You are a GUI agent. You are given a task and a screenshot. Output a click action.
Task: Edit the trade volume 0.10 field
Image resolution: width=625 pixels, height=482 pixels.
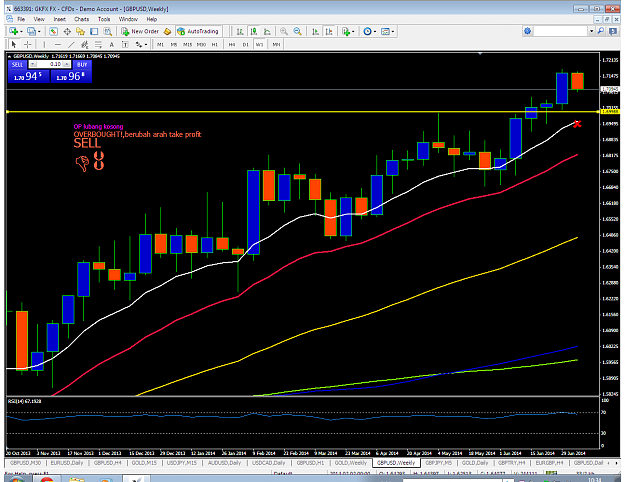[x=50, y=64]
